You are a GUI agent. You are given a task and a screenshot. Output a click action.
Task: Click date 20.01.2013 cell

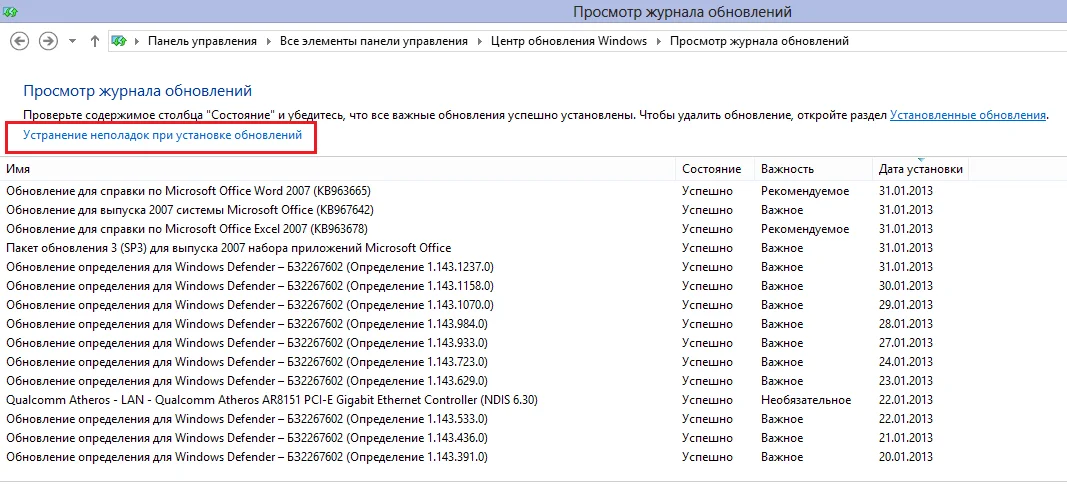(x=906, y=457)
